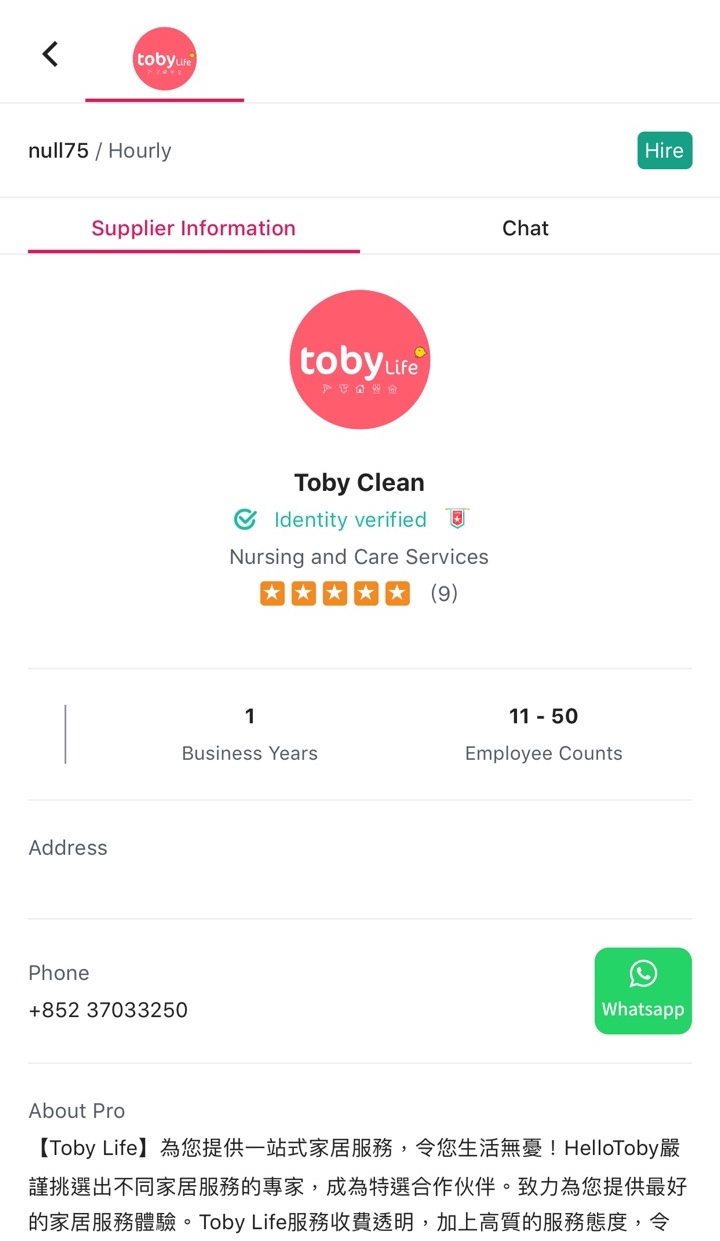The height and width of the screenshot is (1241, 720).
Task: Tap the Identity verified label text
Action: point(350,519)
